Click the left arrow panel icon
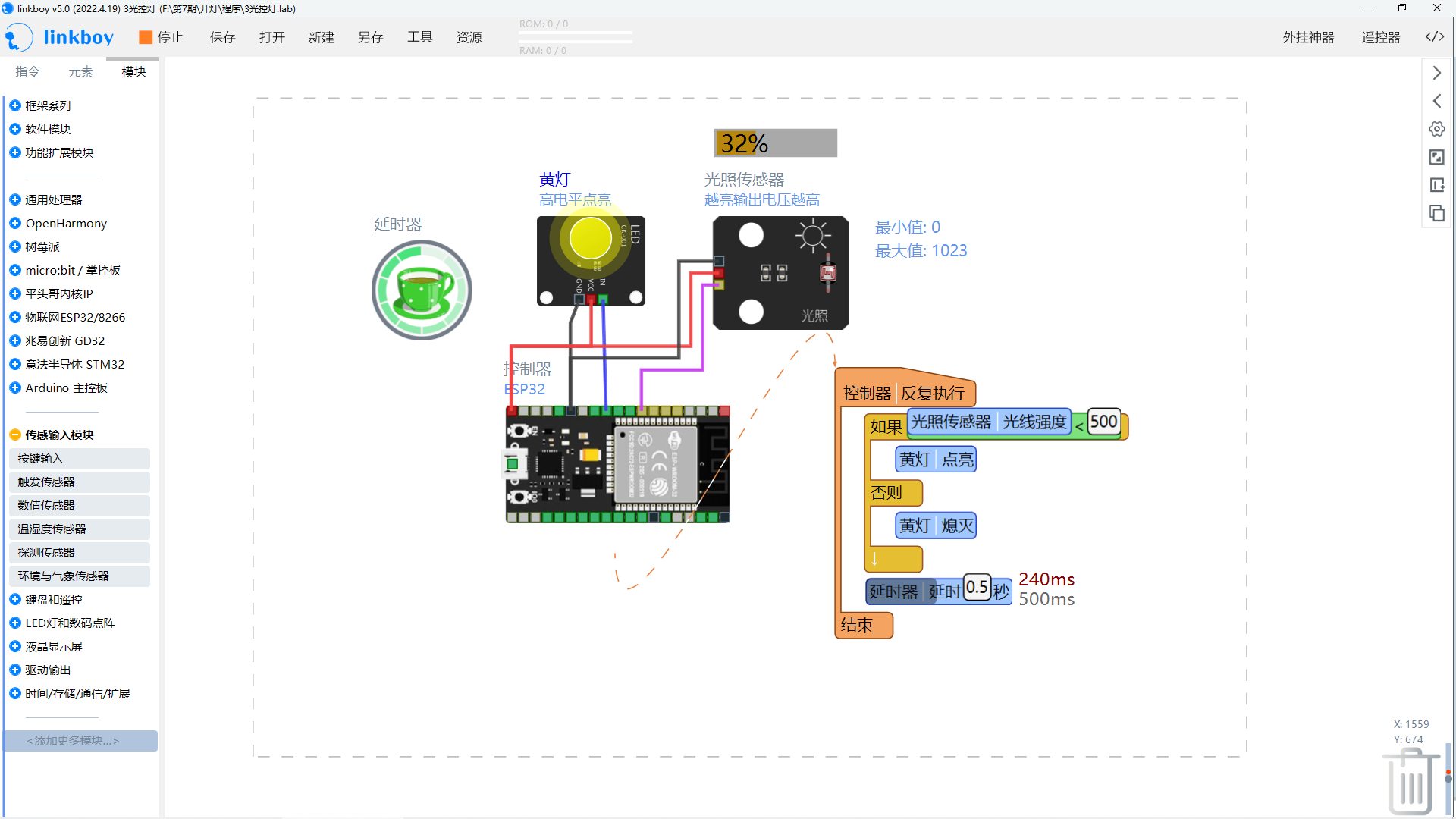Image resolution: width=1456 pixels, height=819 pixels. point(1436,101)
